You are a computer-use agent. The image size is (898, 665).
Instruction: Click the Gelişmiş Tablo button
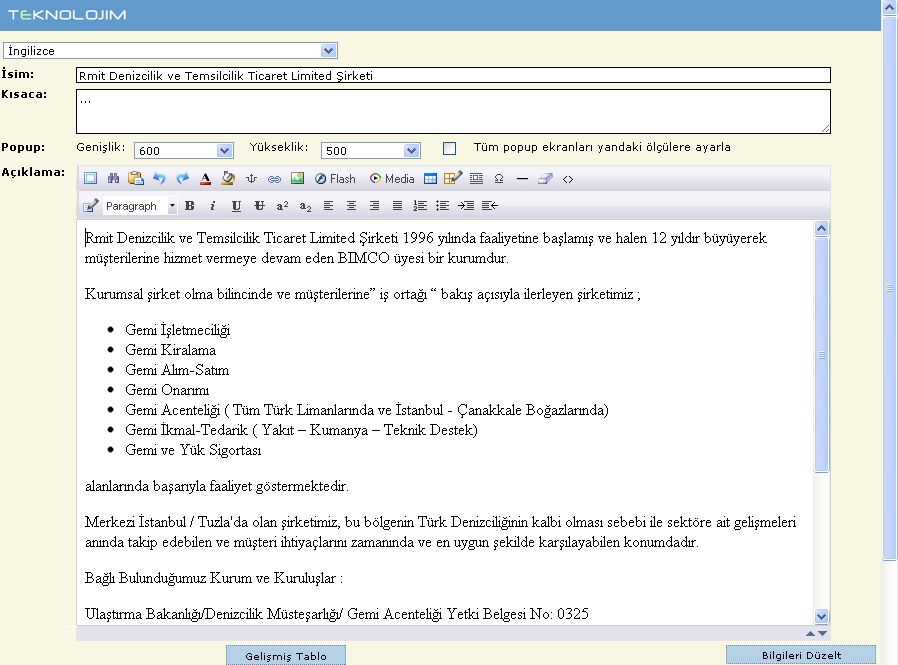click(286, 655)
